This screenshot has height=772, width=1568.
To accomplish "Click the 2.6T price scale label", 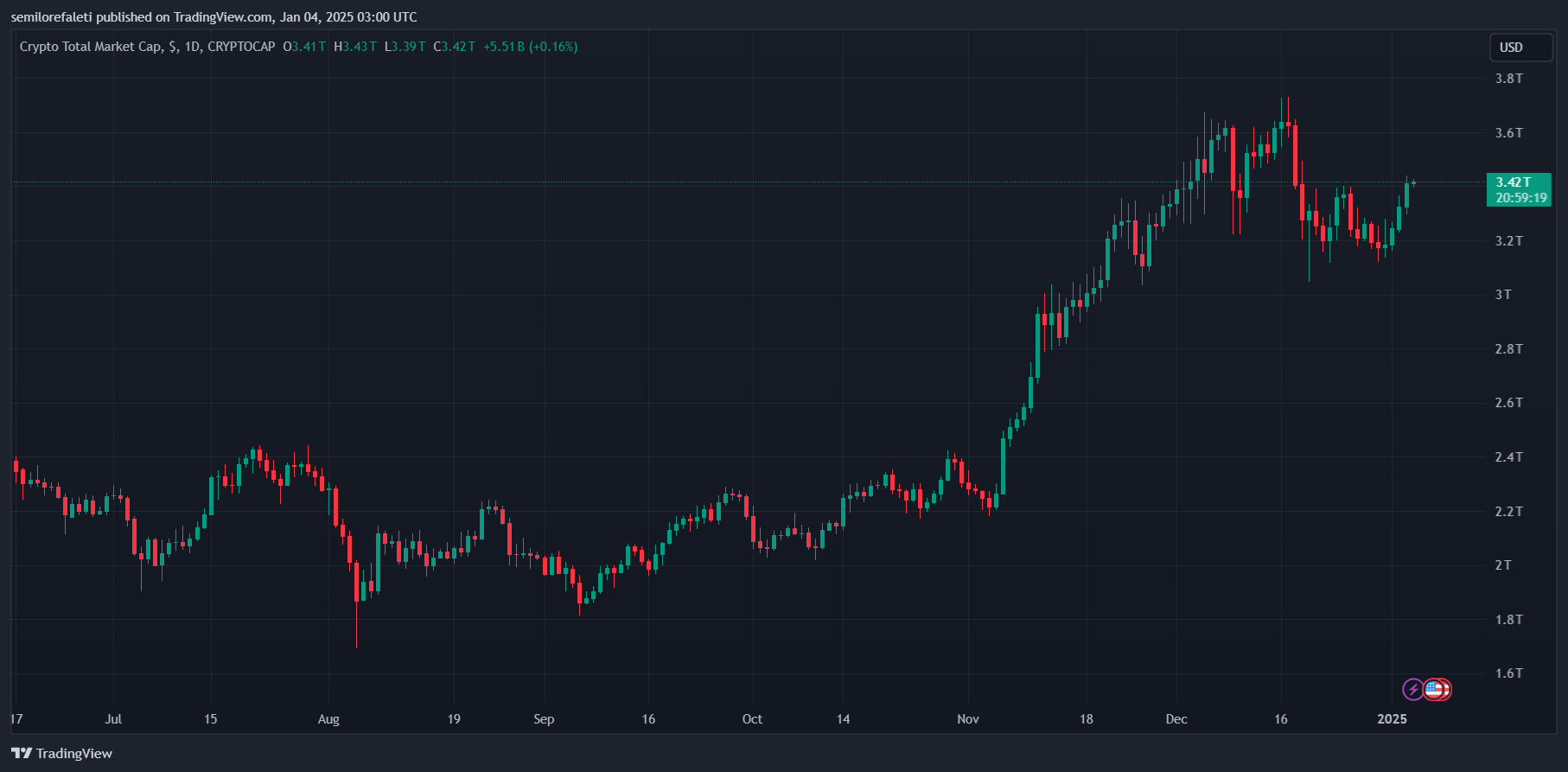I will coord(1509,403).
